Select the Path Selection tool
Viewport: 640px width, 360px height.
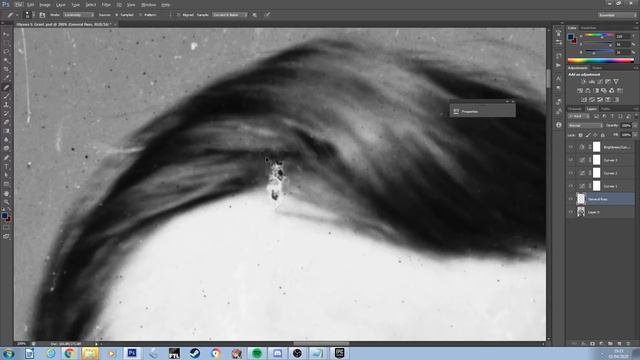7,175
